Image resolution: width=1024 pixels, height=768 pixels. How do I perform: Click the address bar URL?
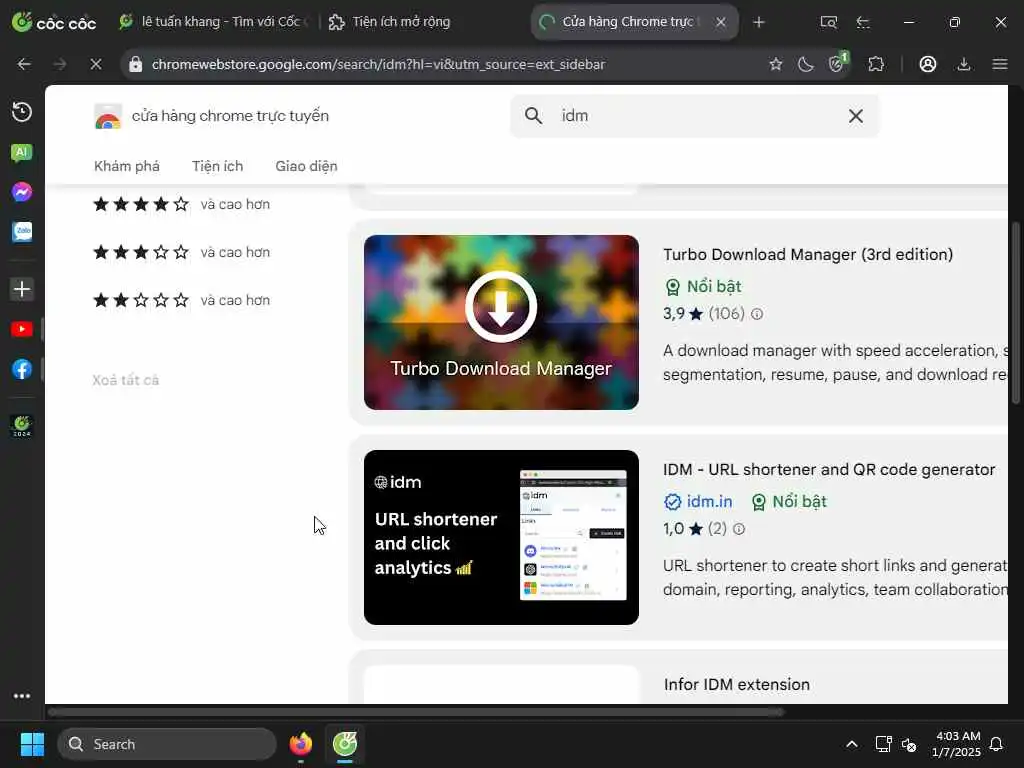[378, 64]
